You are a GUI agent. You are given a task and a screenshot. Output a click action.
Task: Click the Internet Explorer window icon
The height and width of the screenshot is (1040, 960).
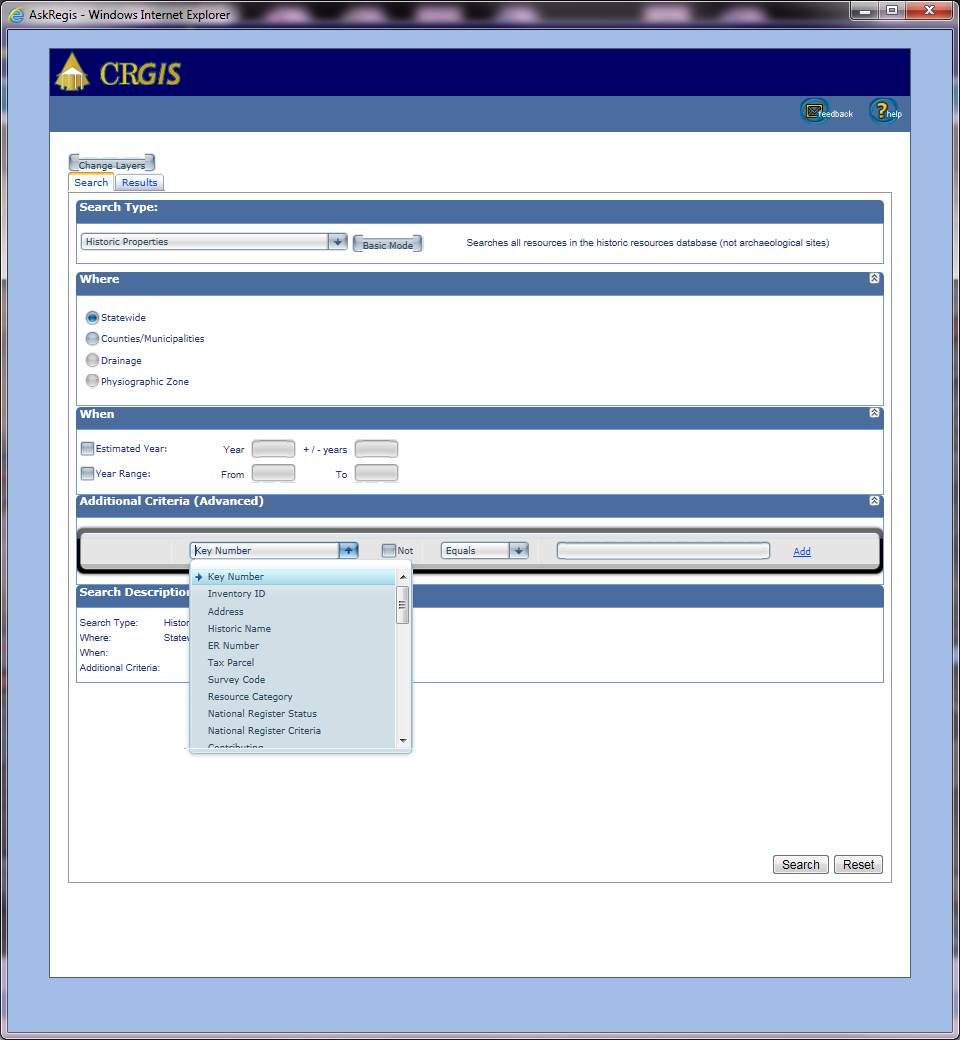[x=16, y=14]
